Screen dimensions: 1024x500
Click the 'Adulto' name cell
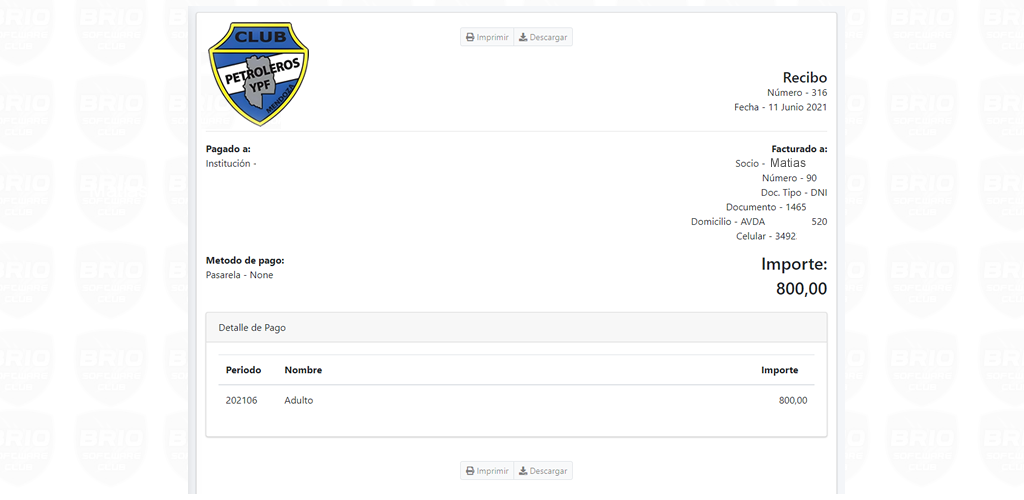298,401
